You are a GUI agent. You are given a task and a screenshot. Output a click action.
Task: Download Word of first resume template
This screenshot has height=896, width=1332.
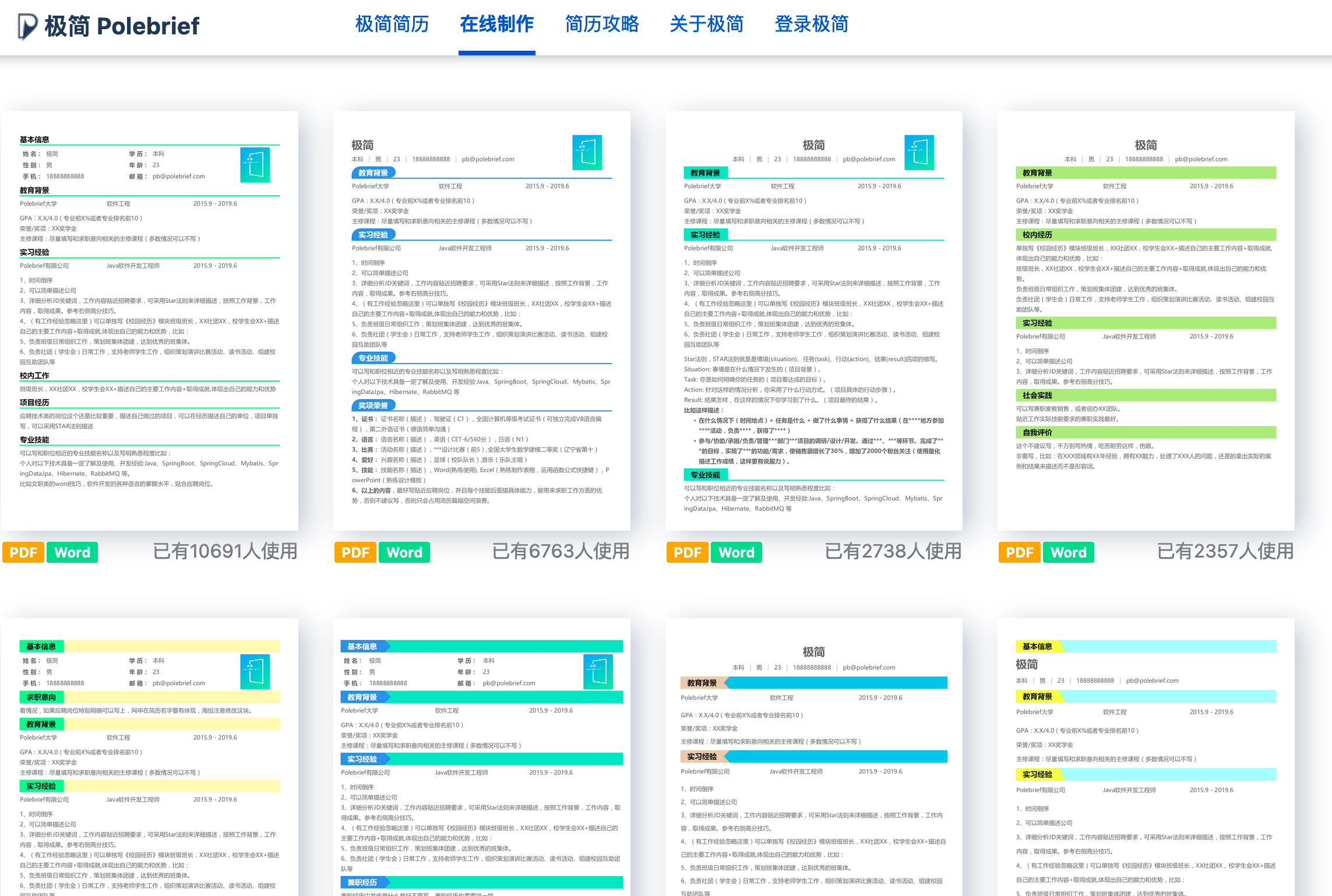pyautogui.click(x=72, y=552)
